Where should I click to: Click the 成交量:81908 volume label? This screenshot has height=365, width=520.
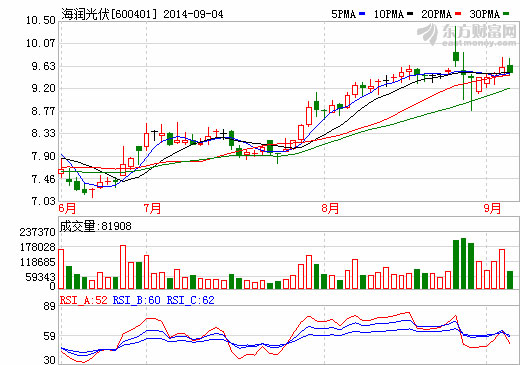pyautogui.click(x=96, y=226)
